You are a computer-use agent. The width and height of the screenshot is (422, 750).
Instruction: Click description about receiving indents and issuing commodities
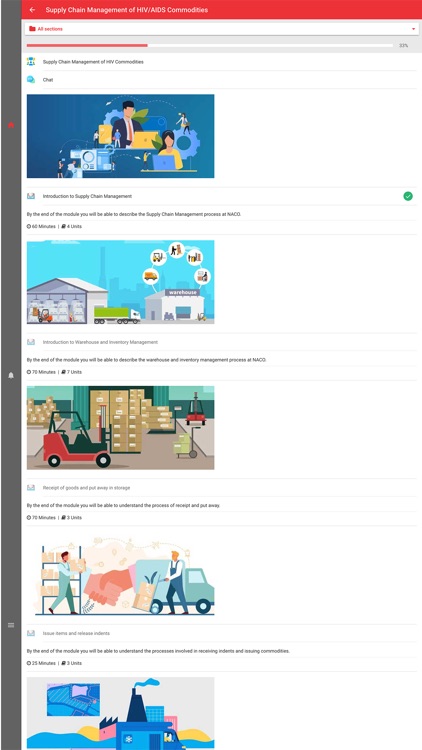point(158,651)
